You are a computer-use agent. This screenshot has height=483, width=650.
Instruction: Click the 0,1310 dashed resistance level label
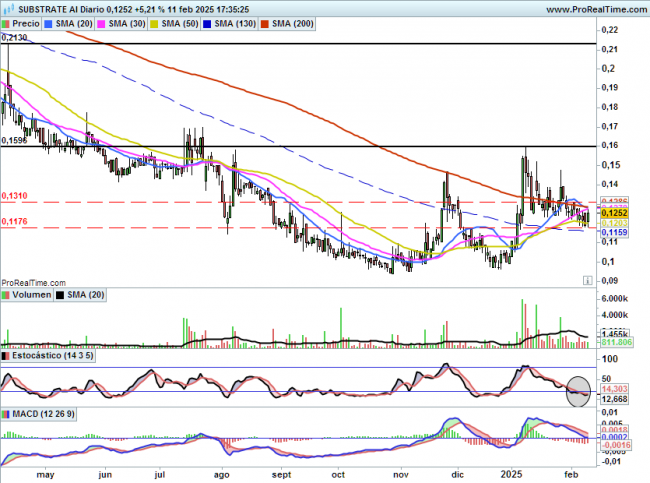[x=16, y=195]
